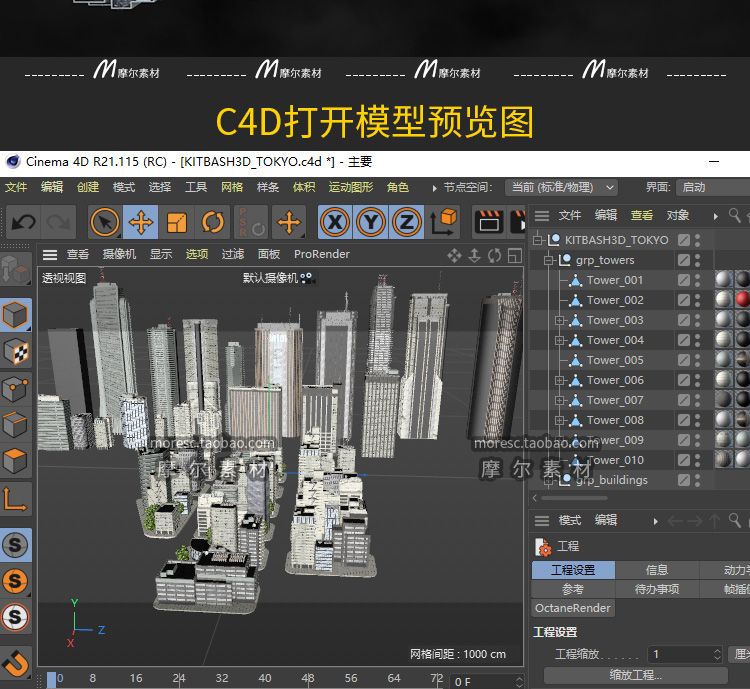Toggle Tower_007 layer checkbox
Viewport: 750px width, 689px height.
(684, 400)
